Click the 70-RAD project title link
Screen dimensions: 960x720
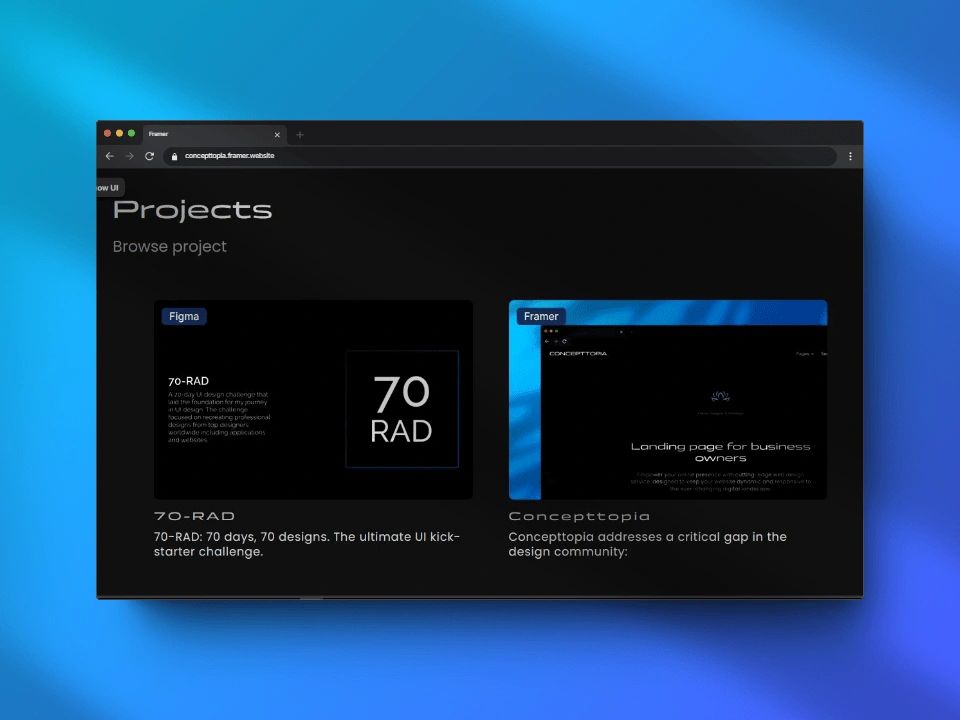195,516
